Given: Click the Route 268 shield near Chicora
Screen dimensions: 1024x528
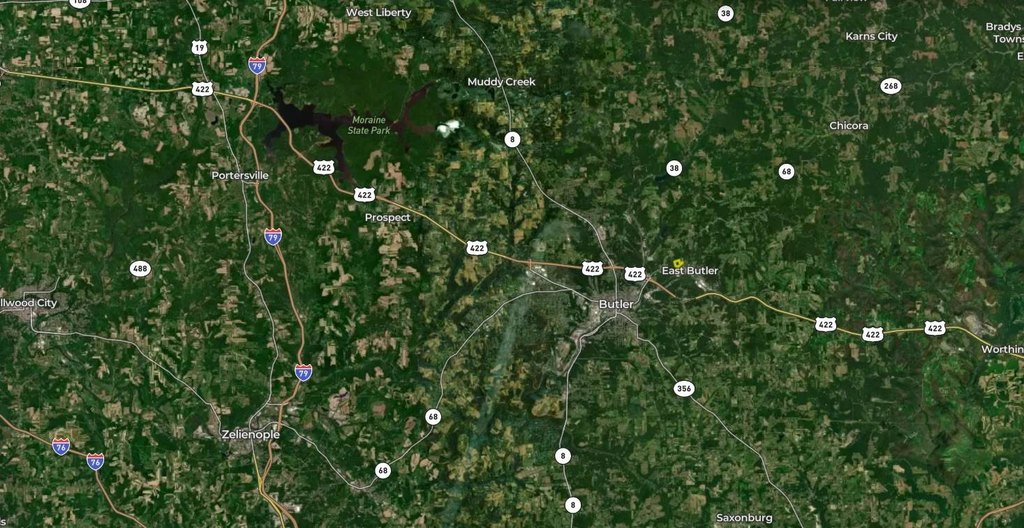Looking at the screenshot, I should pos(891,86).
